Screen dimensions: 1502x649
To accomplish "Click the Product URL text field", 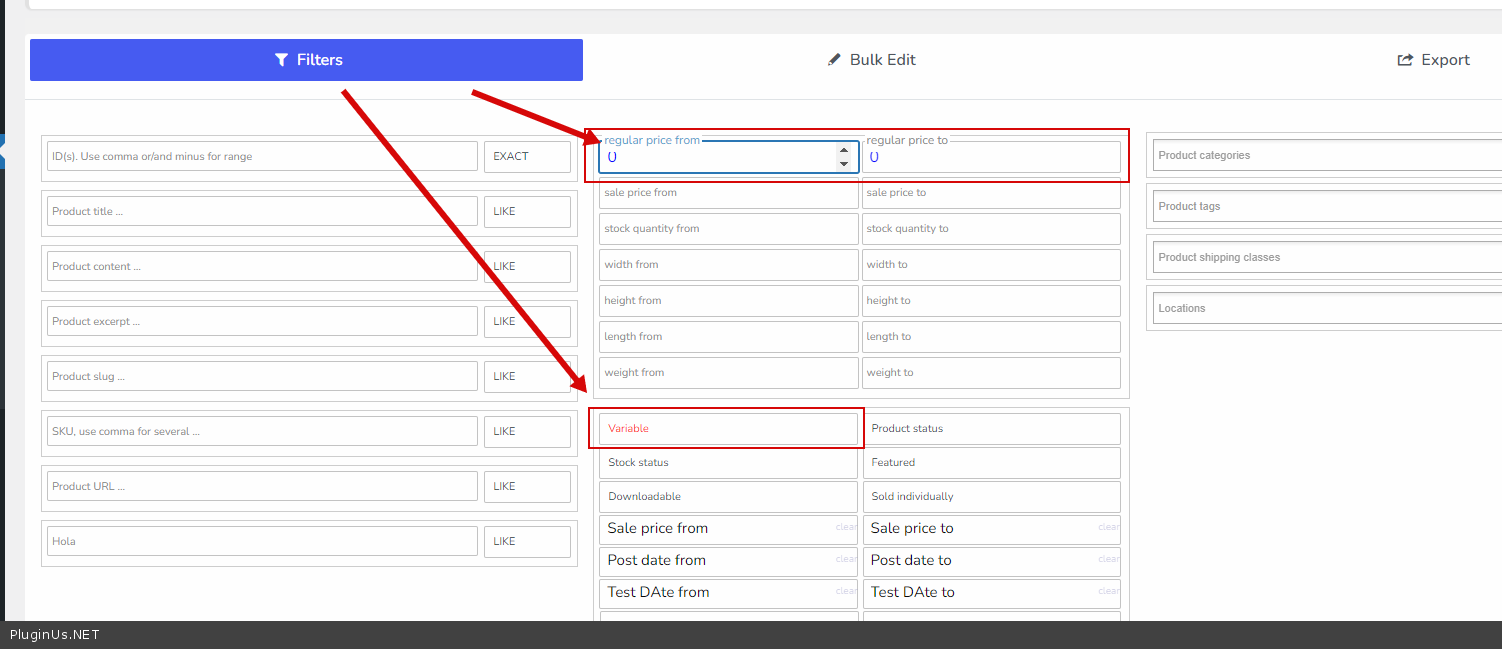I will (x=262, y=487).
